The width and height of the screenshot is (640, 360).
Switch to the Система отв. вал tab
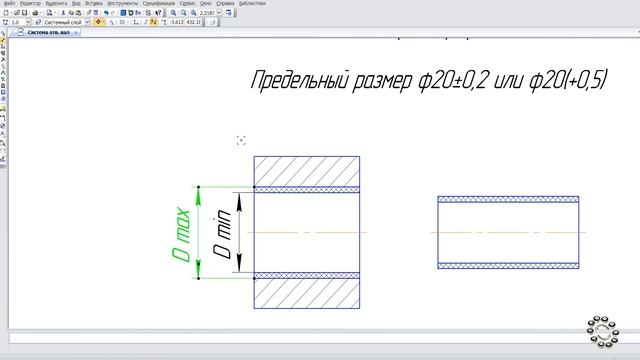point(48,32)
